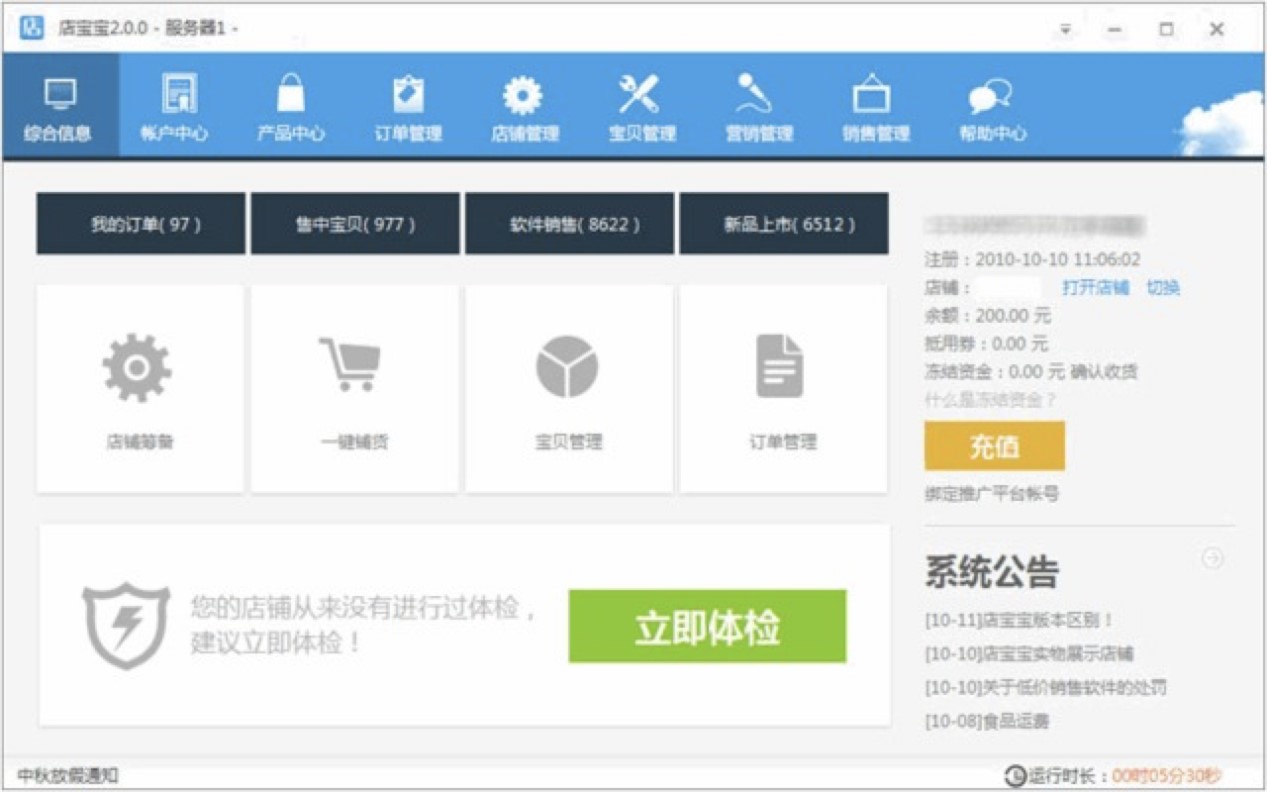
Task: Open announcement [10-10]关于低价销售软件的处罚
Action: [1045, 688]
